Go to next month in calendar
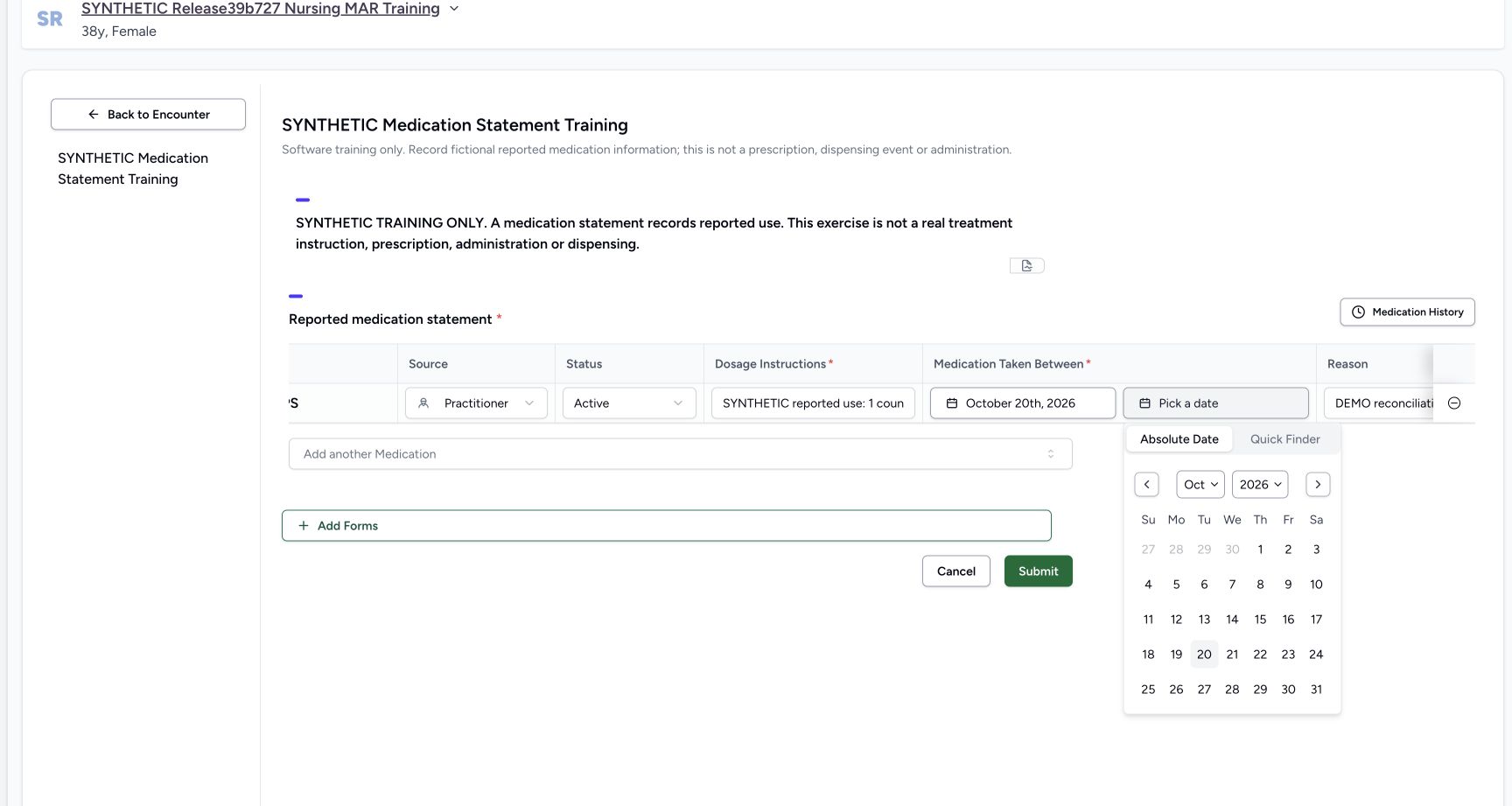 (1318, 485)
